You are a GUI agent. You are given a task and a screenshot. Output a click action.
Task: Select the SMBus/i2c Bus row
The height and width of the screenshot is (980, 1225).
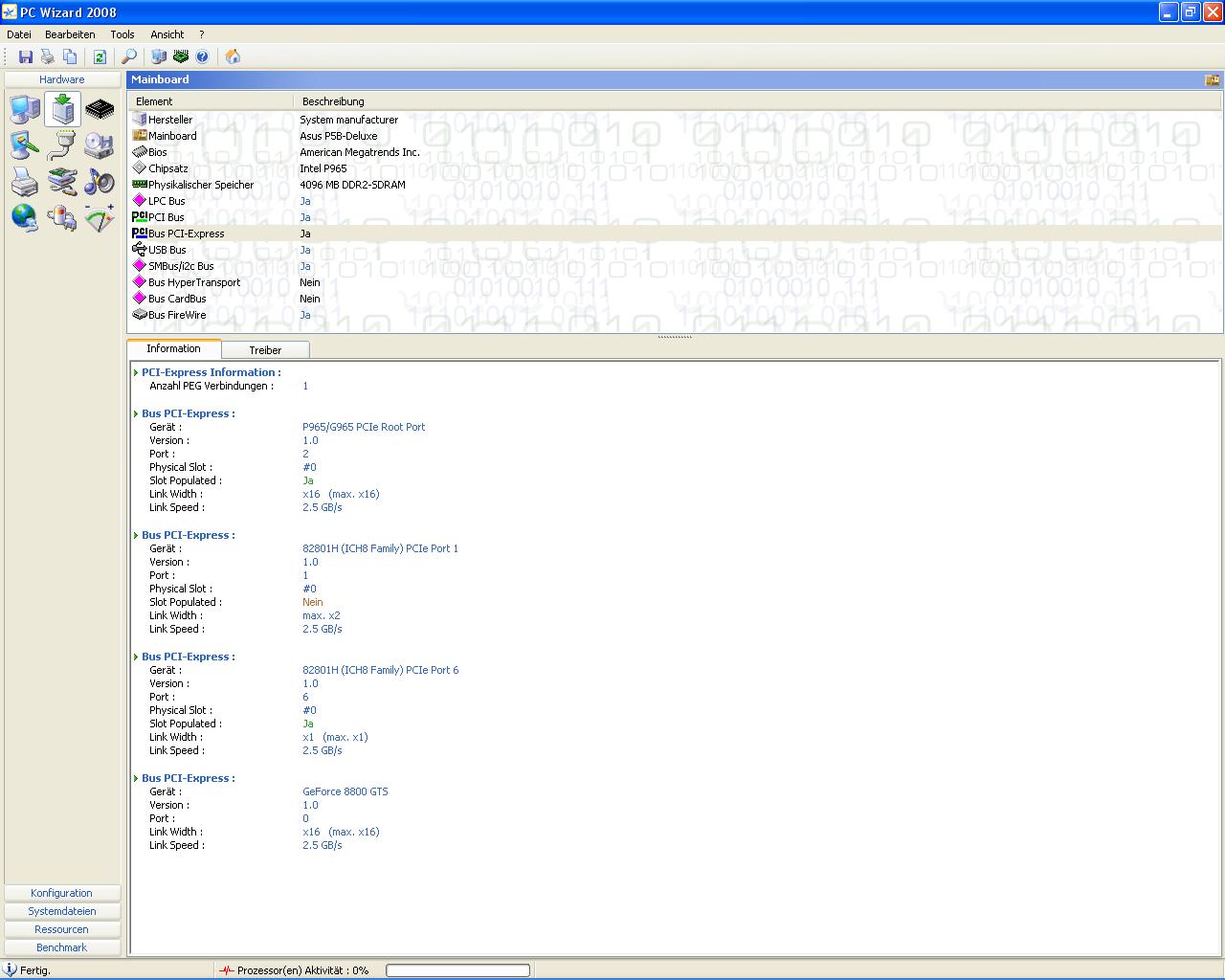tap(675, 266)
